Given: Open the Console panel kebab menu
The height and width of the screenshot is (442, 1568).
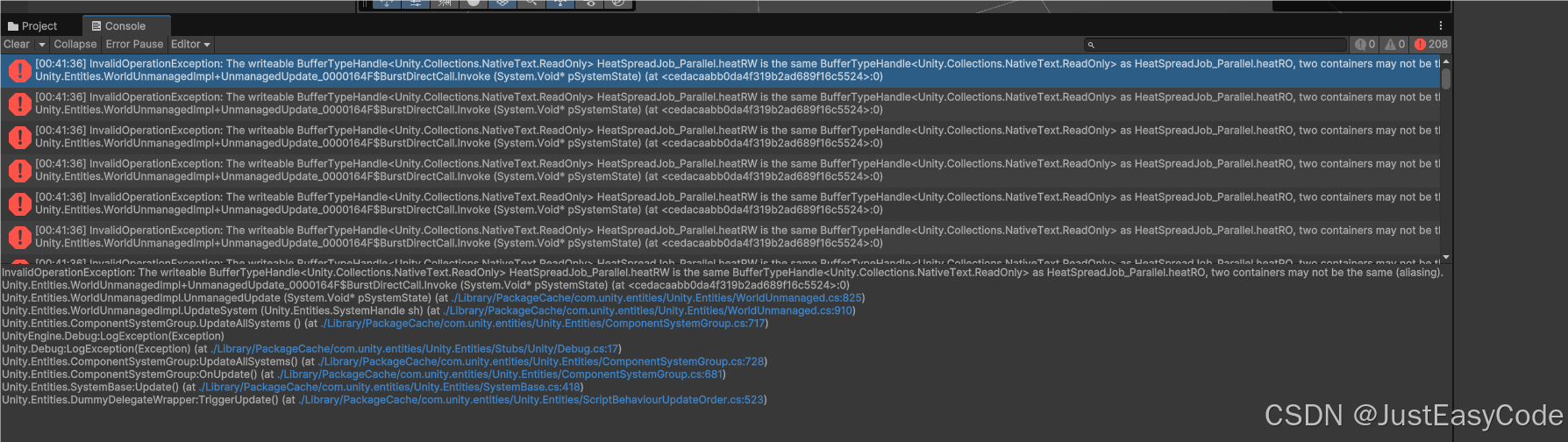Looking at the screenshot, I should [1441, 25].
